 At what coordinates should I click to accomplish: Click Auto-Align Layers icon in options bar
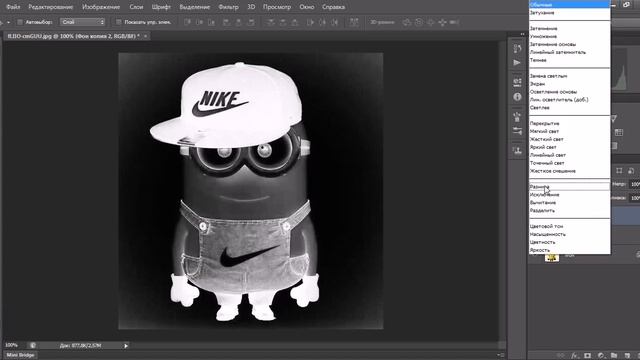354,22
